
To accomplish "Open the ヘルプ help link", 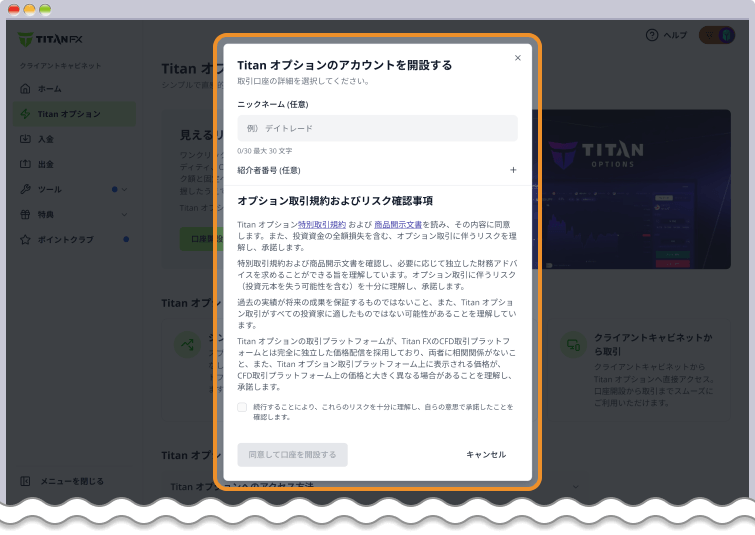I will [x=675, y=35].
